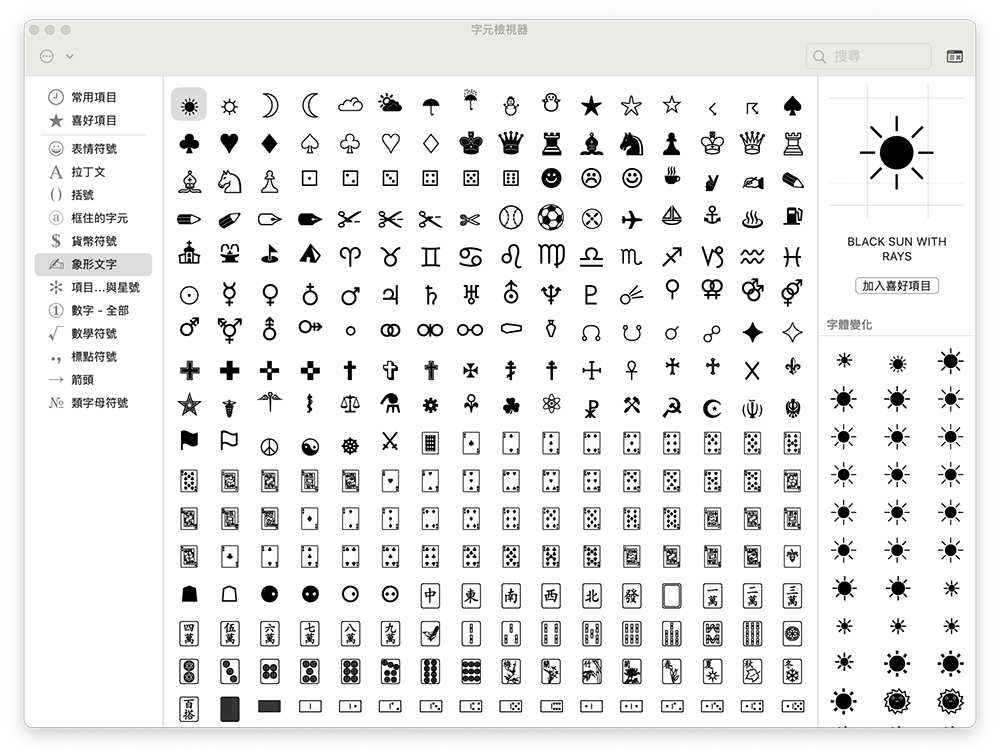
Task: Choose the hot springs symbol
Action: point(752,219)
